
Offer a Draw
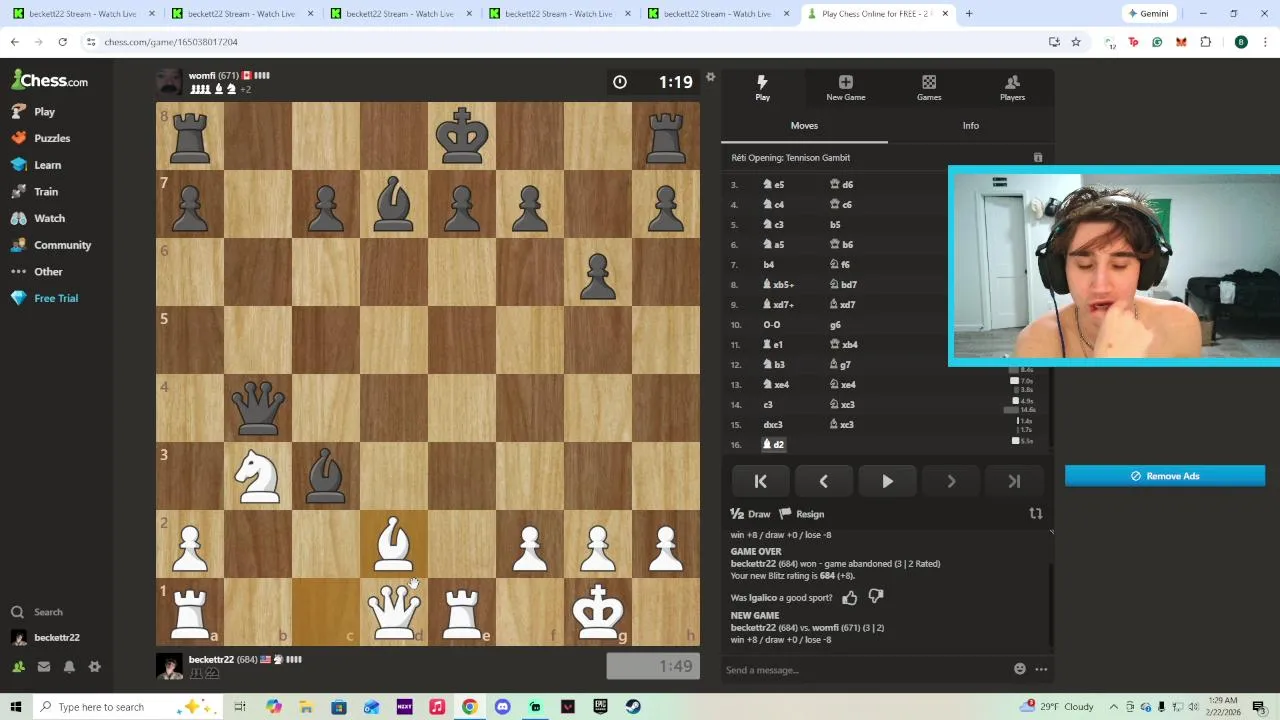(x=751, y=514)
